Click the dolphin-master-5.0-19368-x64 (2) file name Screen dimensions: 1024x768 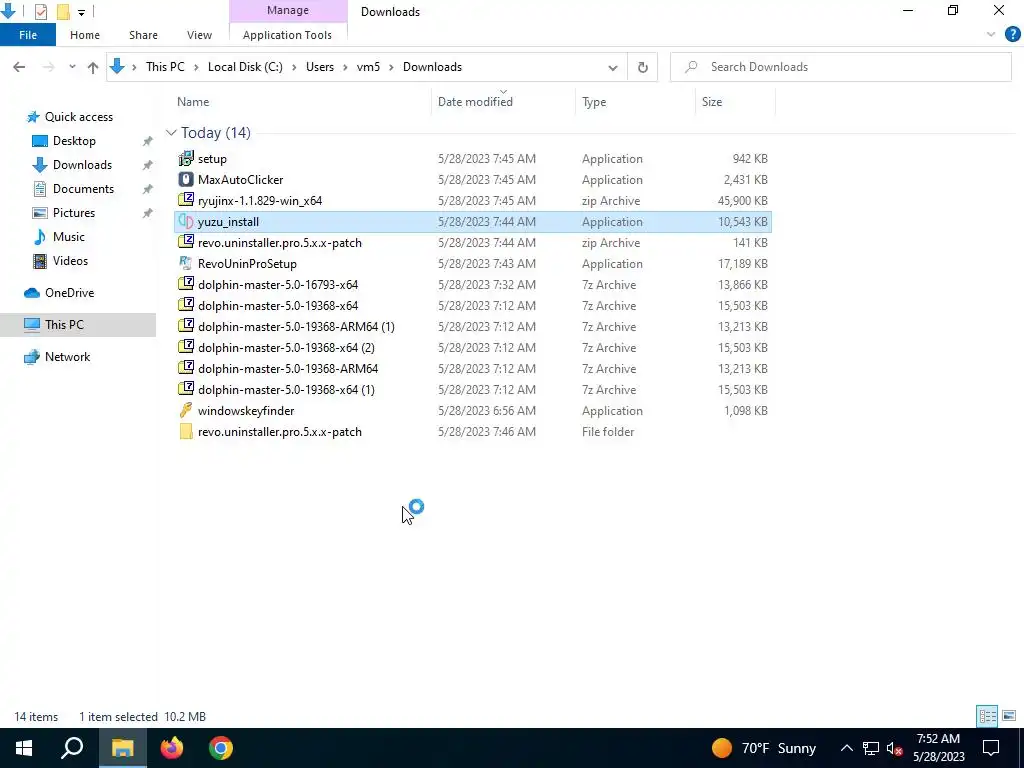[x=286, y=347]
